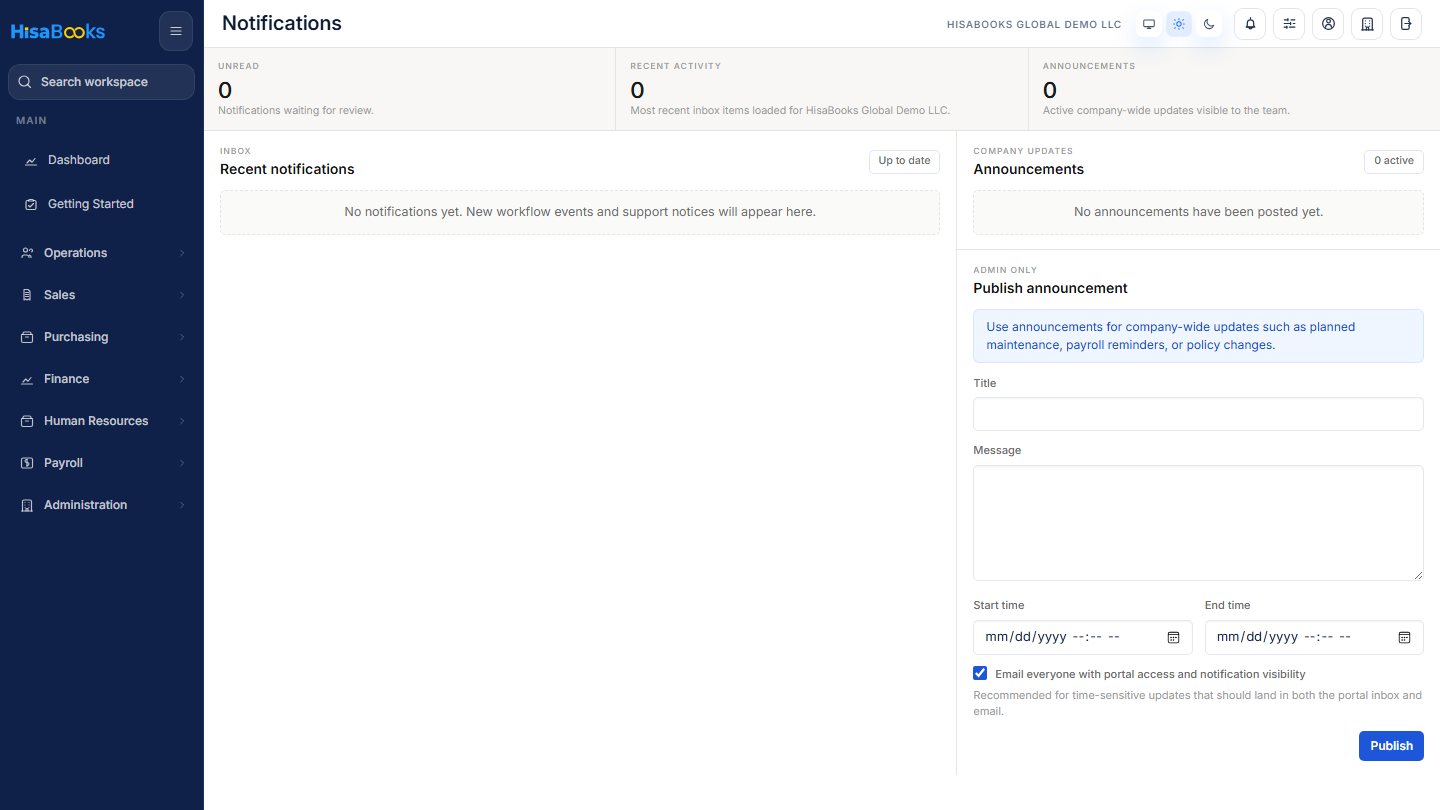Click the HISABOOKS GLOBAL DEMO LLC company name
The width and height of the screenshot is (1440, 810).
pyautogui.click(x=1034, y=25)
